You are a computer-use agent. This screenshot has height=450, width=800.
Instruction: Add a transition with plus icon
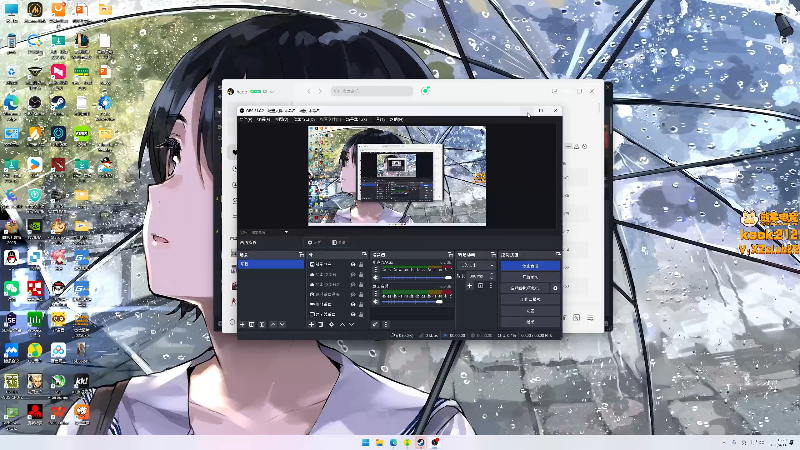[x=469, y=286]
